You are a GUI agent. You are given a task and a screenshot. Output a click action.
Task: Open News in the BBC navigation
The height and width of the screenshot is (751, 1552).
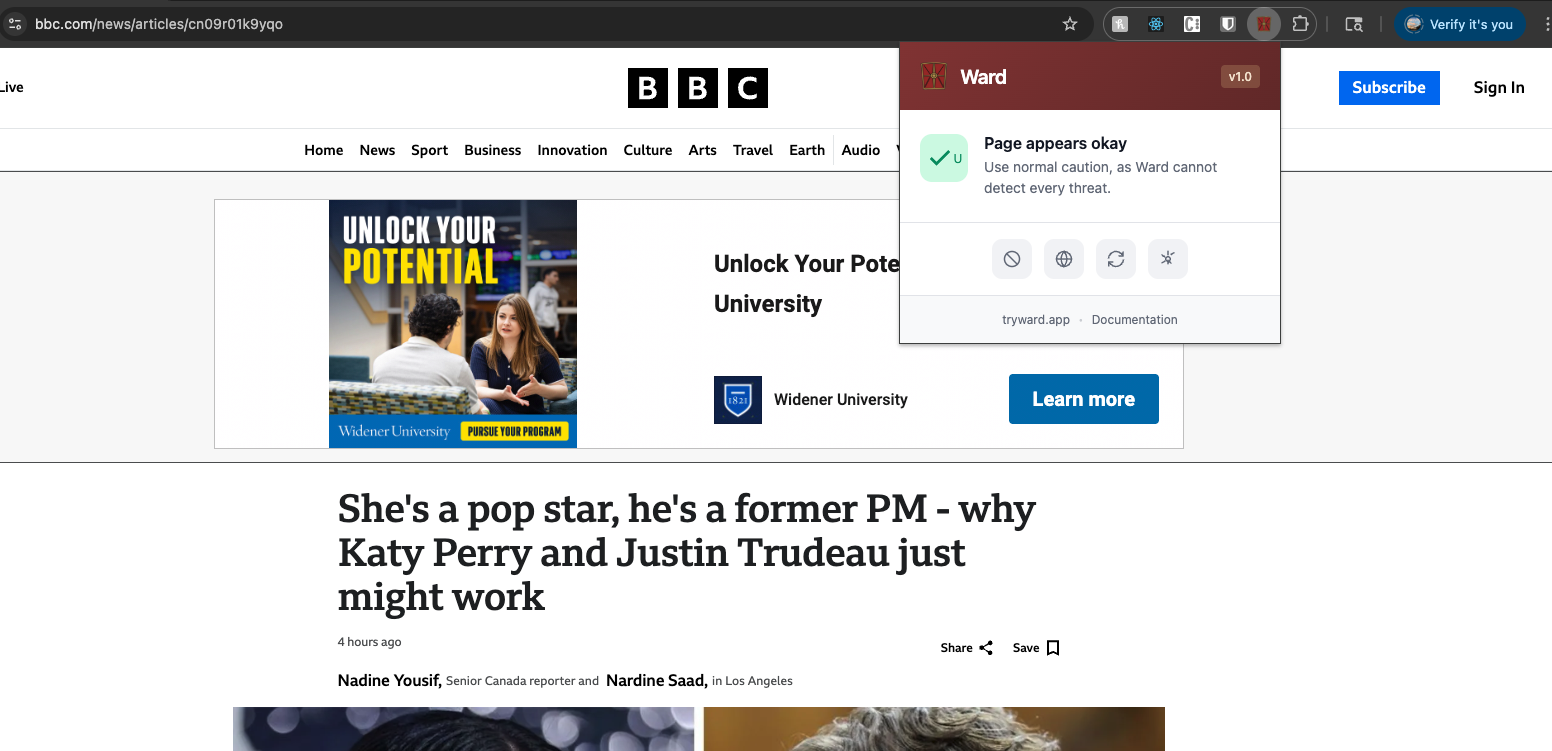click(377, 150)
